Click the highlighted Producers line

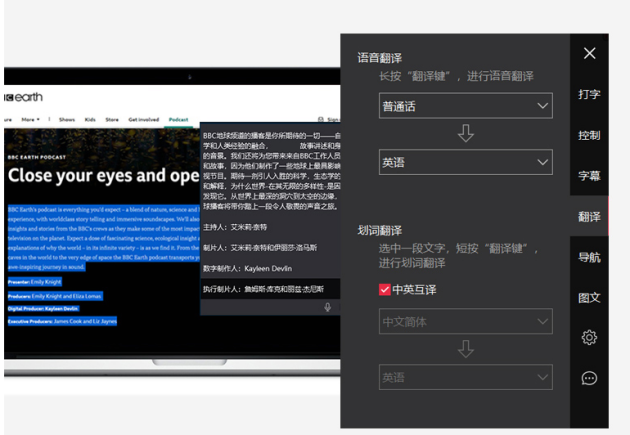coord(55,296)
